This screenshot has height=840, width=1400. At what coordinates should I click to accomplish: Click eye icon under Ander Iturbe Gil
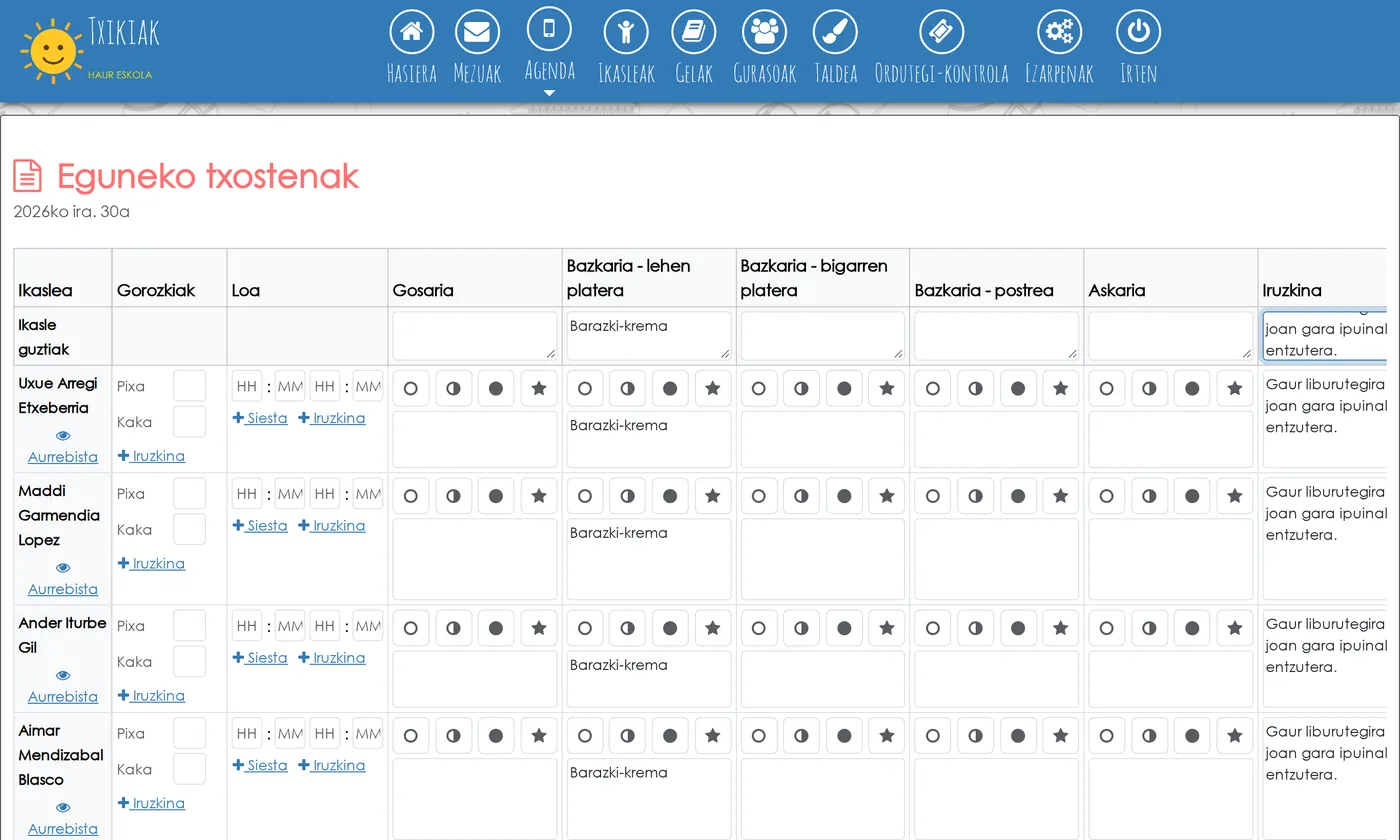[63, 676]
